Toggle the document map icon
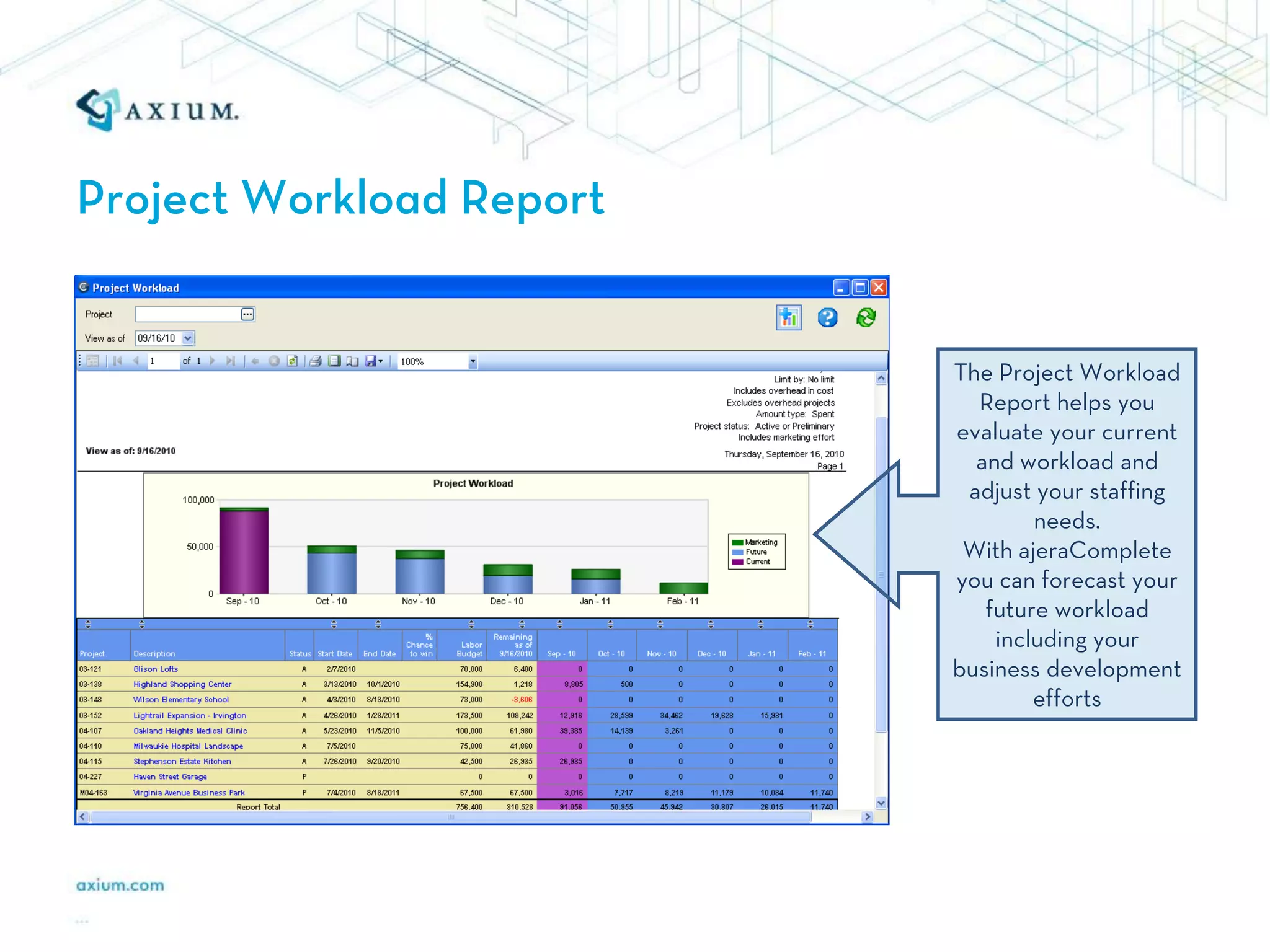1270x952 pixels. (92, 361)
